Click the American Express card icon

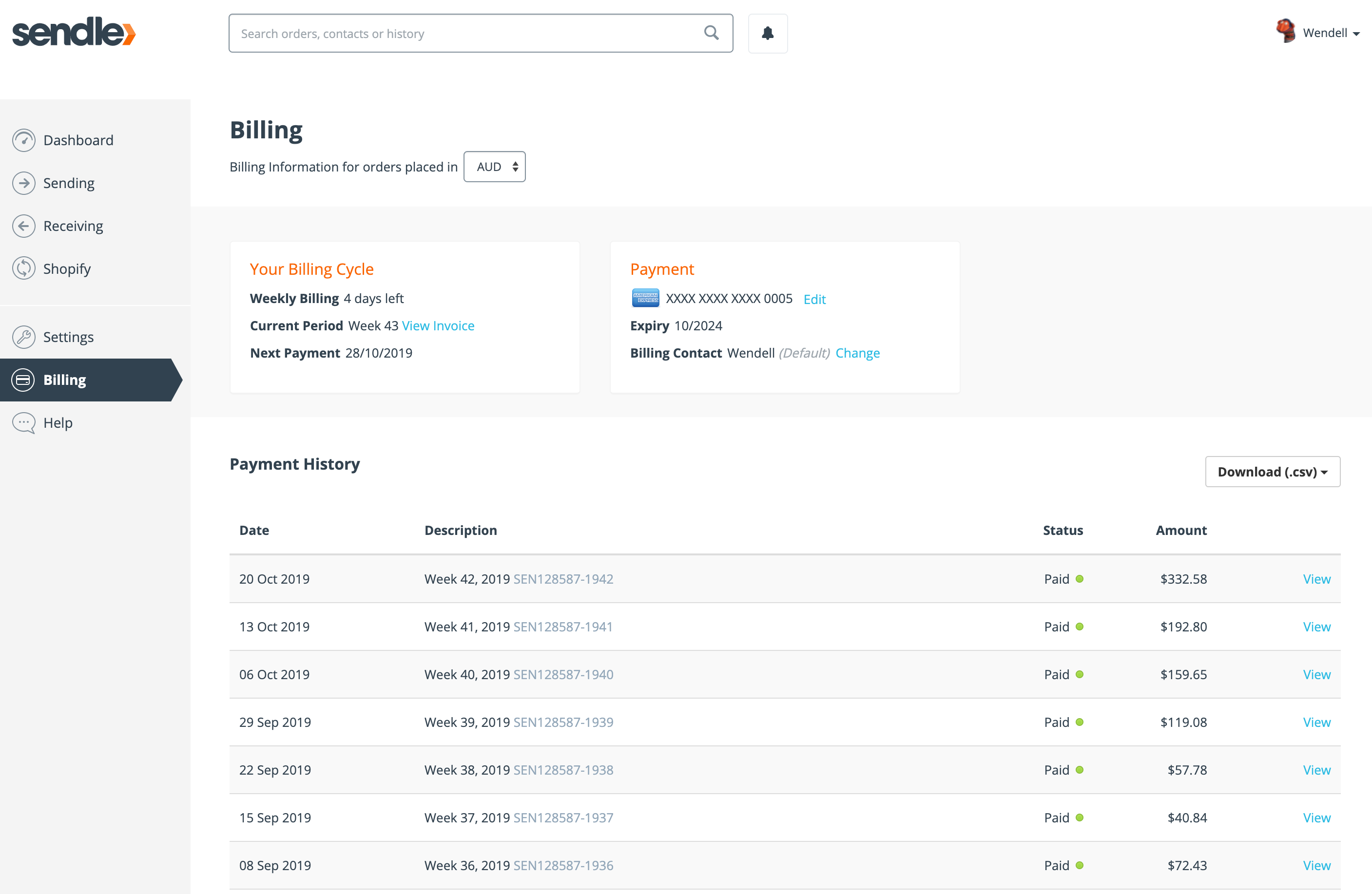tap(645, 299)
